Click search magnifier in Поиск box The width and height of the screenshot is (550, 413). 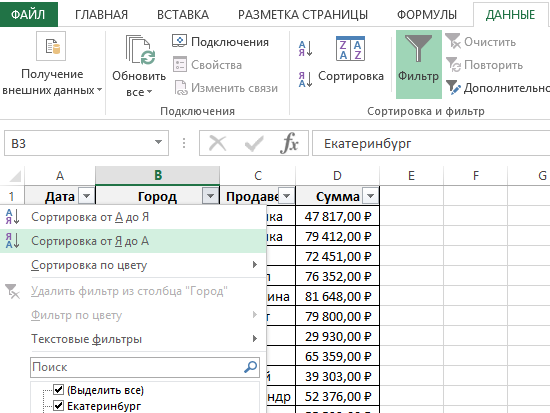[x=250, y=367]
